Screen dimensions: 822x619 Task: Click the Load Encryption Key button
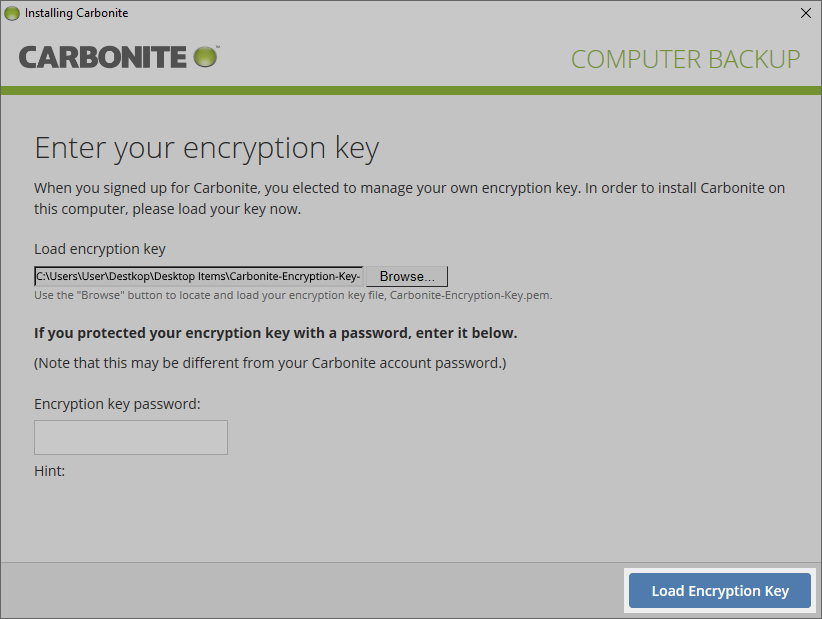(720, 591)
